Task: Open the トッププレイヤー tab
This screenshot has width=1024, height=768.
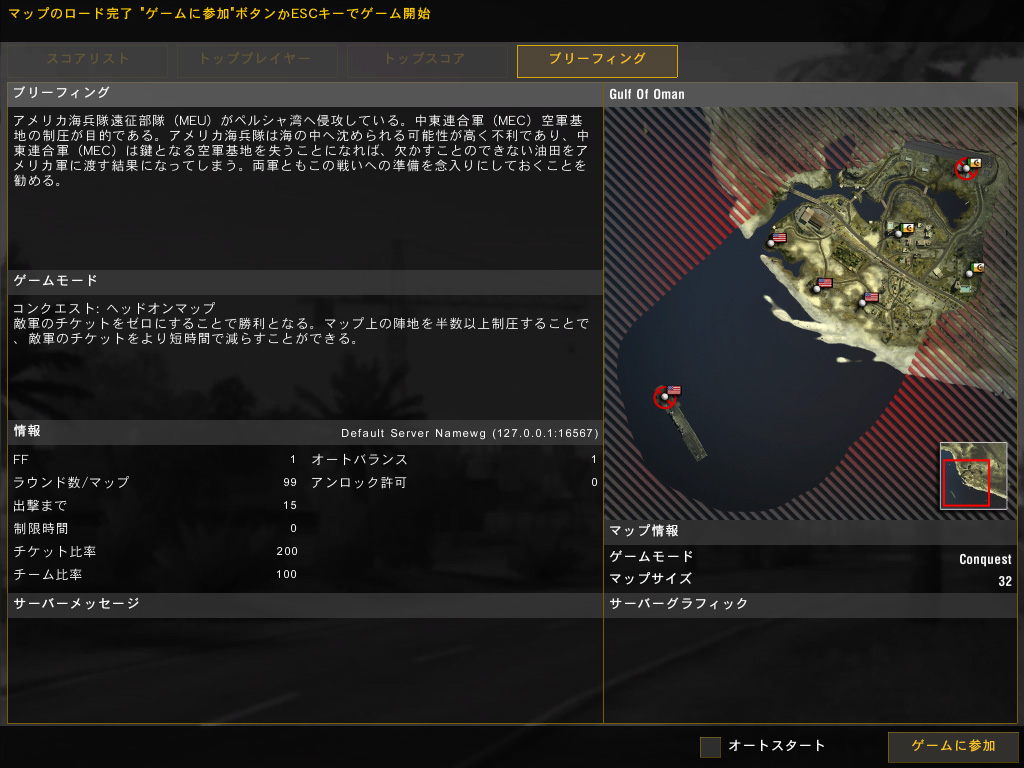Action: pyautogui.click(x=257, y=61)
